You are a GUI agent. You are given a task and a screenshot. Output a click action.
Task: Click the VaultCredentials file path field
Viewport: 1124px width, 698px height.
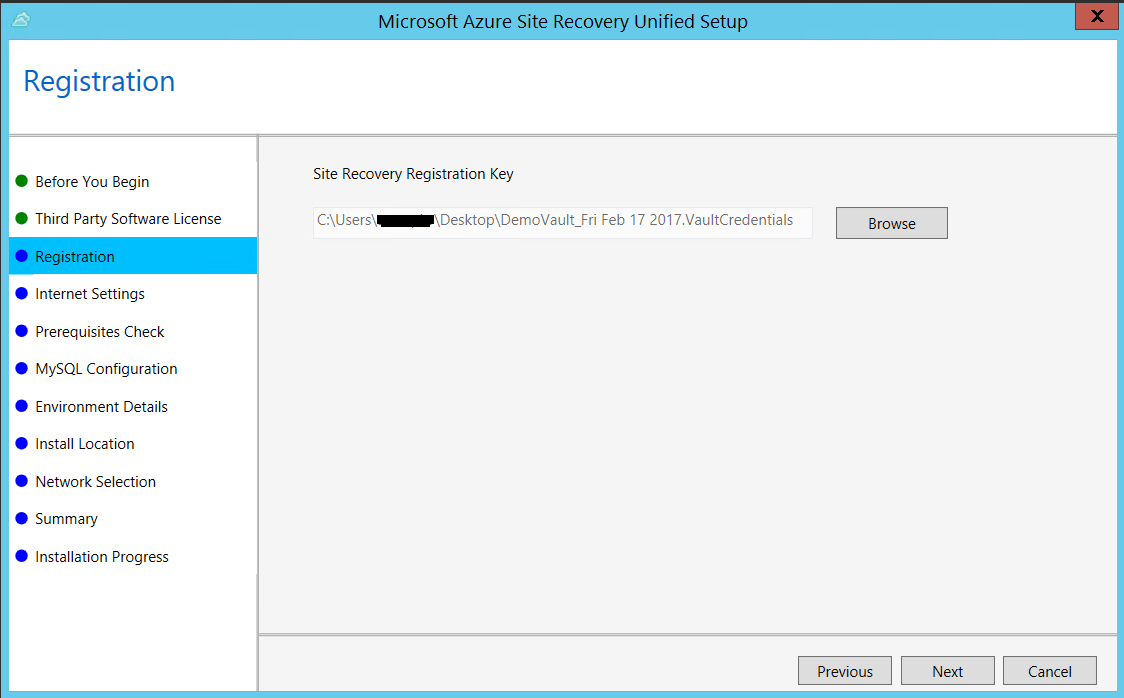[561, 222]
